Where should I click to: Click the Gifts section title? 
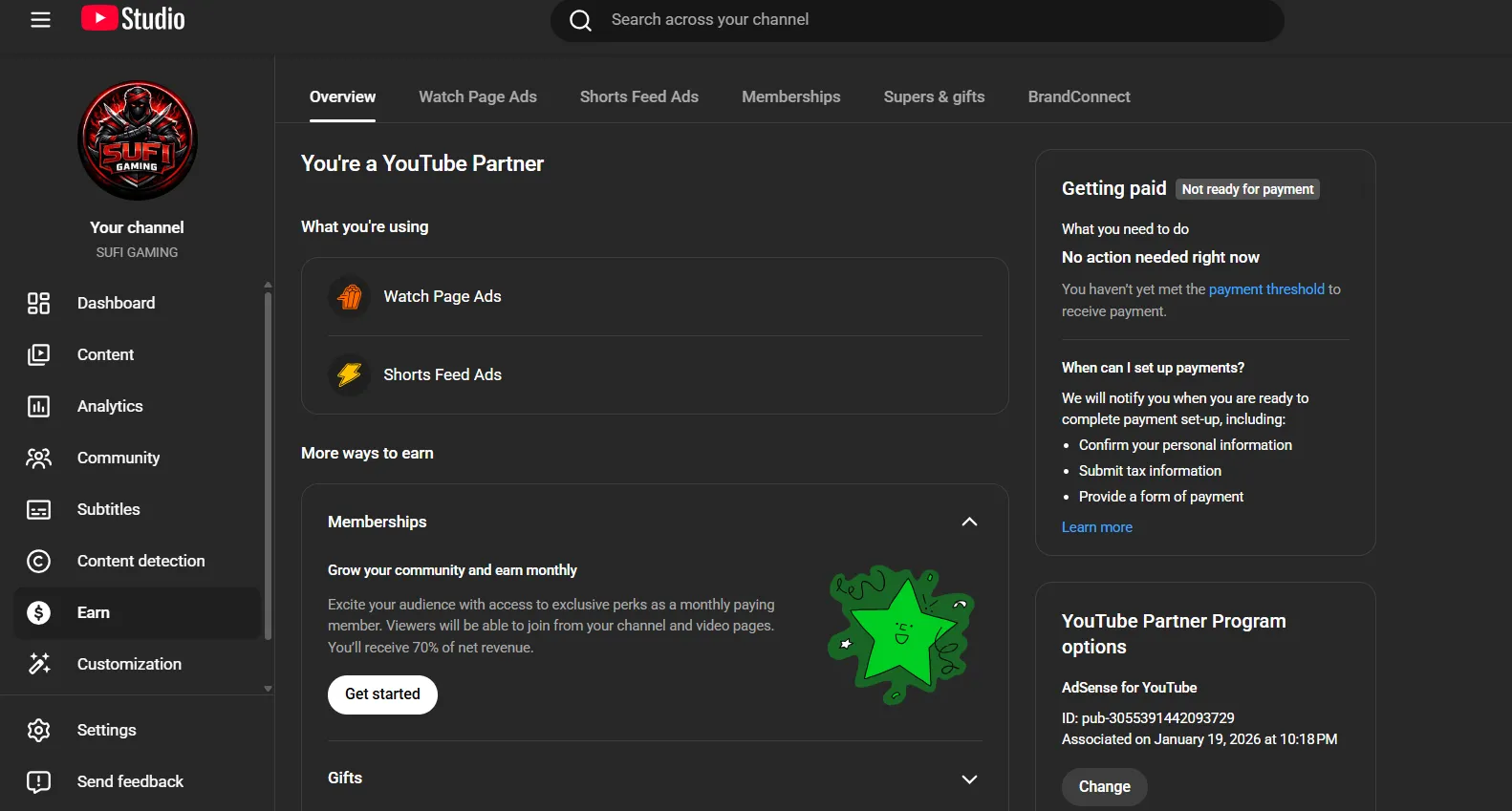click(345, 778)
